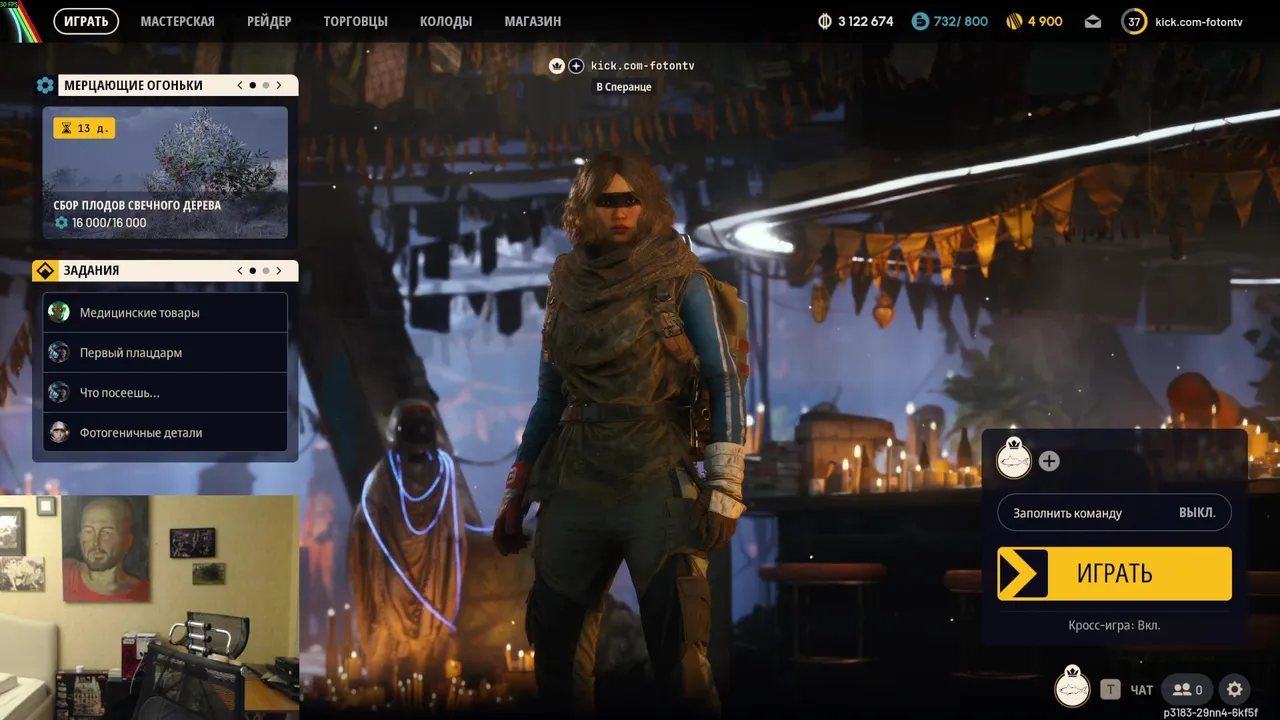Image resolution: width=1280 pixels, height=720 pixels.
Task: Click the avatar icon beside Фотогеничные детали
Action: click(x=60, y=433)
